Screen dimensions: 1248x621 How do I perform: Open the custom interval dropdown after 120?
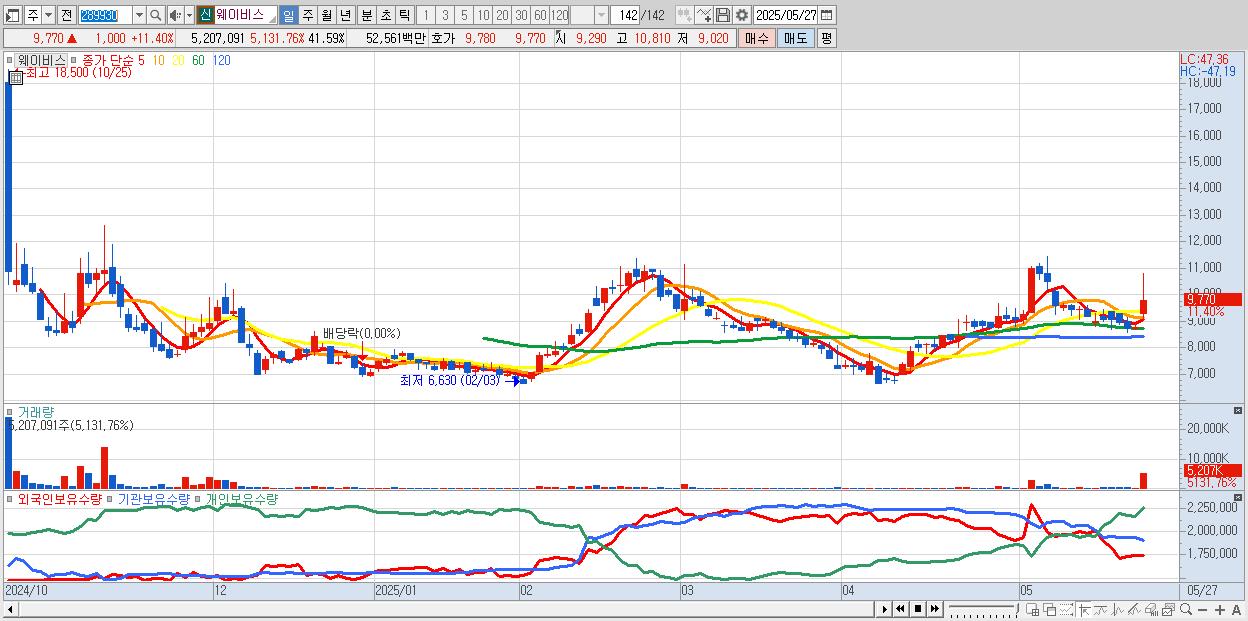pyautogui.click(x=601, y=15)
